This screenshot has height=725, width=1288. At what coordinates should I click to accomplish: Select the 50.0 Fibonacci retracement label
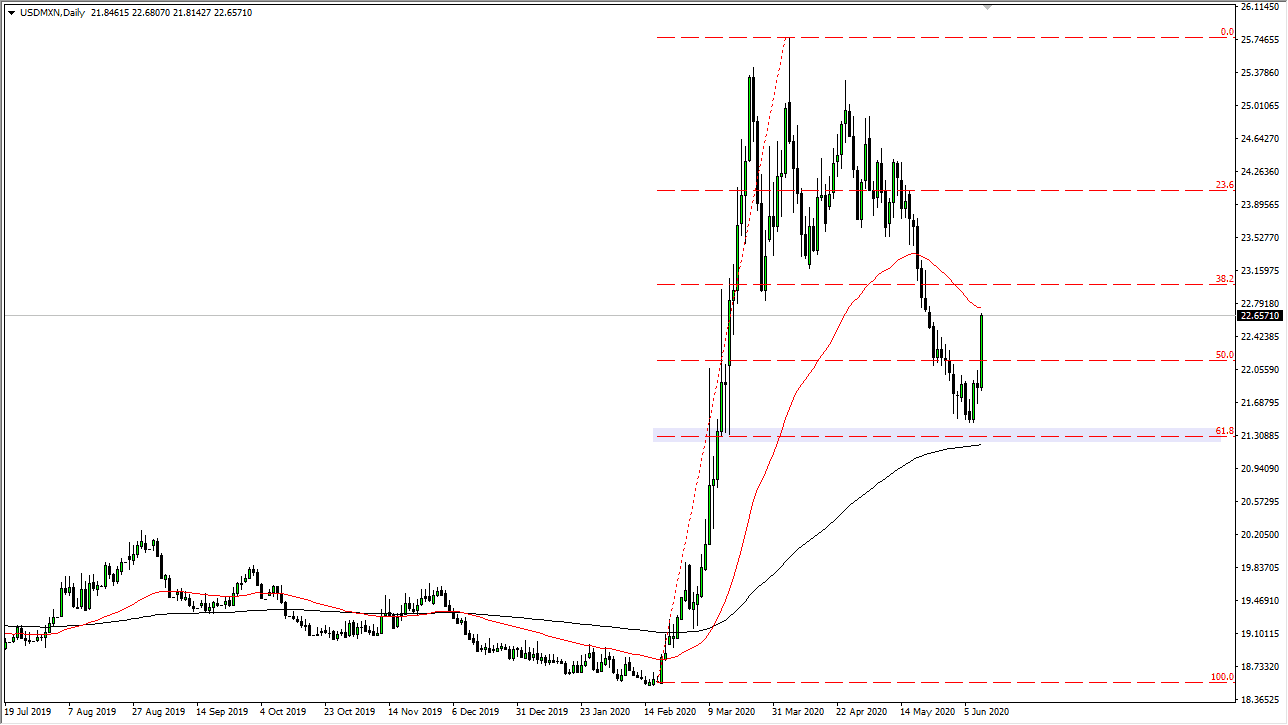1224,355
